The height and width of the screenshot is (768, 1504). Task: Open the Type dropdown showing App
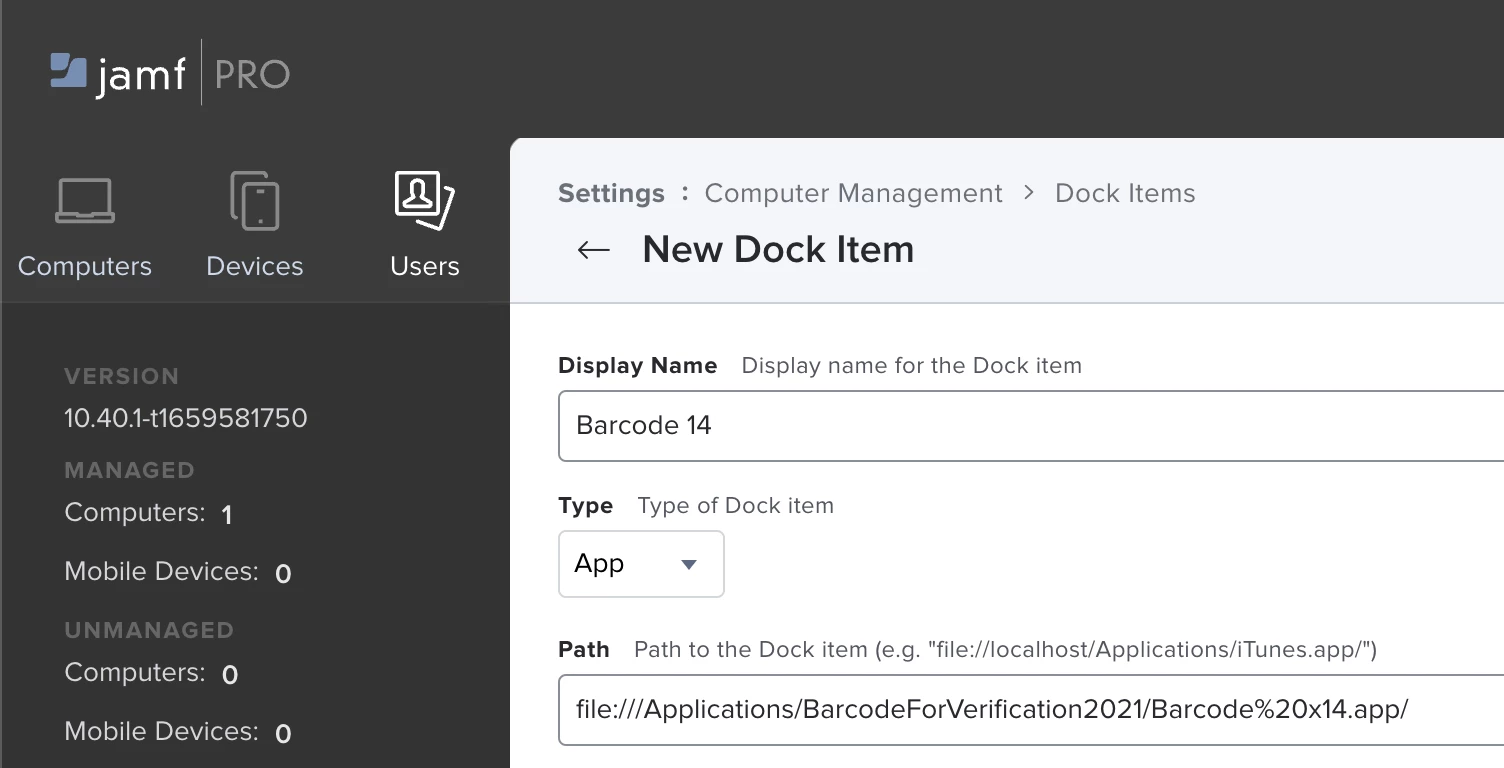641,564
